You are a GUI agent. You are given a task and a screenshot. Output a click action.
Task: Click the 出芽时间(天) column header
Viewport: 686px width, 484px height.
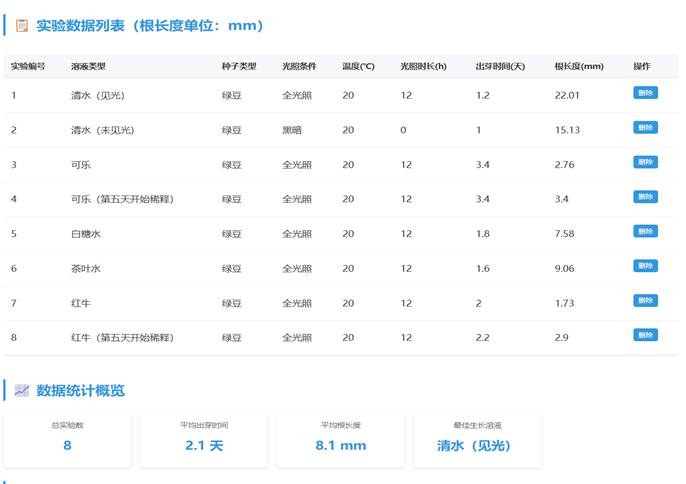500,66
